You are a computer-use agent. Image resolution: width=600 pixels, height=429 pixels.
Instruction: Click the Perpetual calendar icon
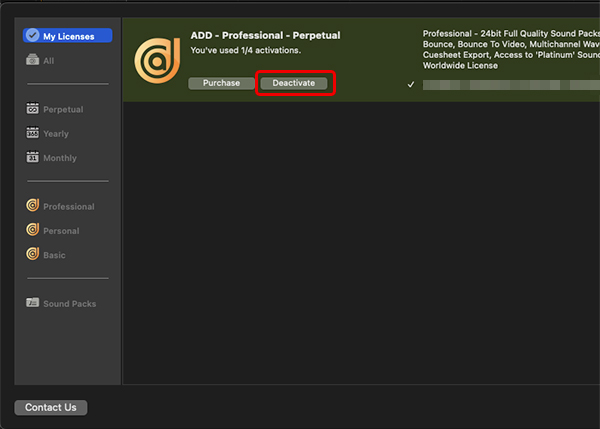(x=33, y=109)
